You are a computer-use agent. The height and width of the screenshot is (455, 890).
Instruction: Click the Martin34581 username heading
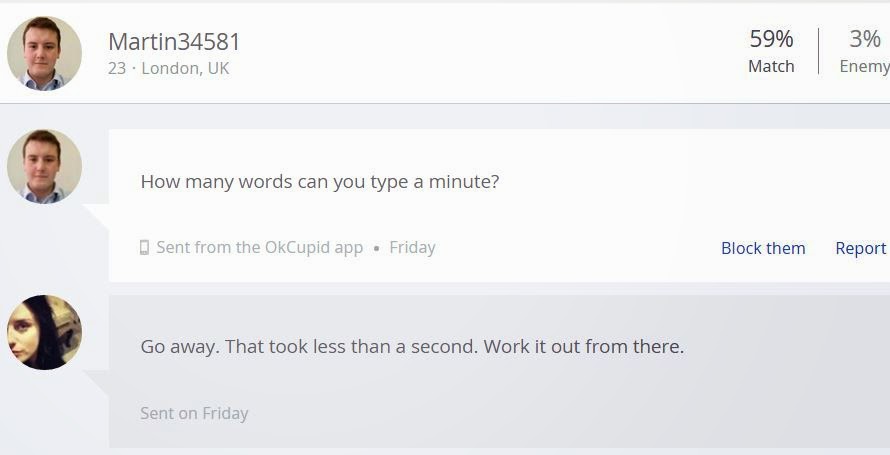[x=174, y=42]
